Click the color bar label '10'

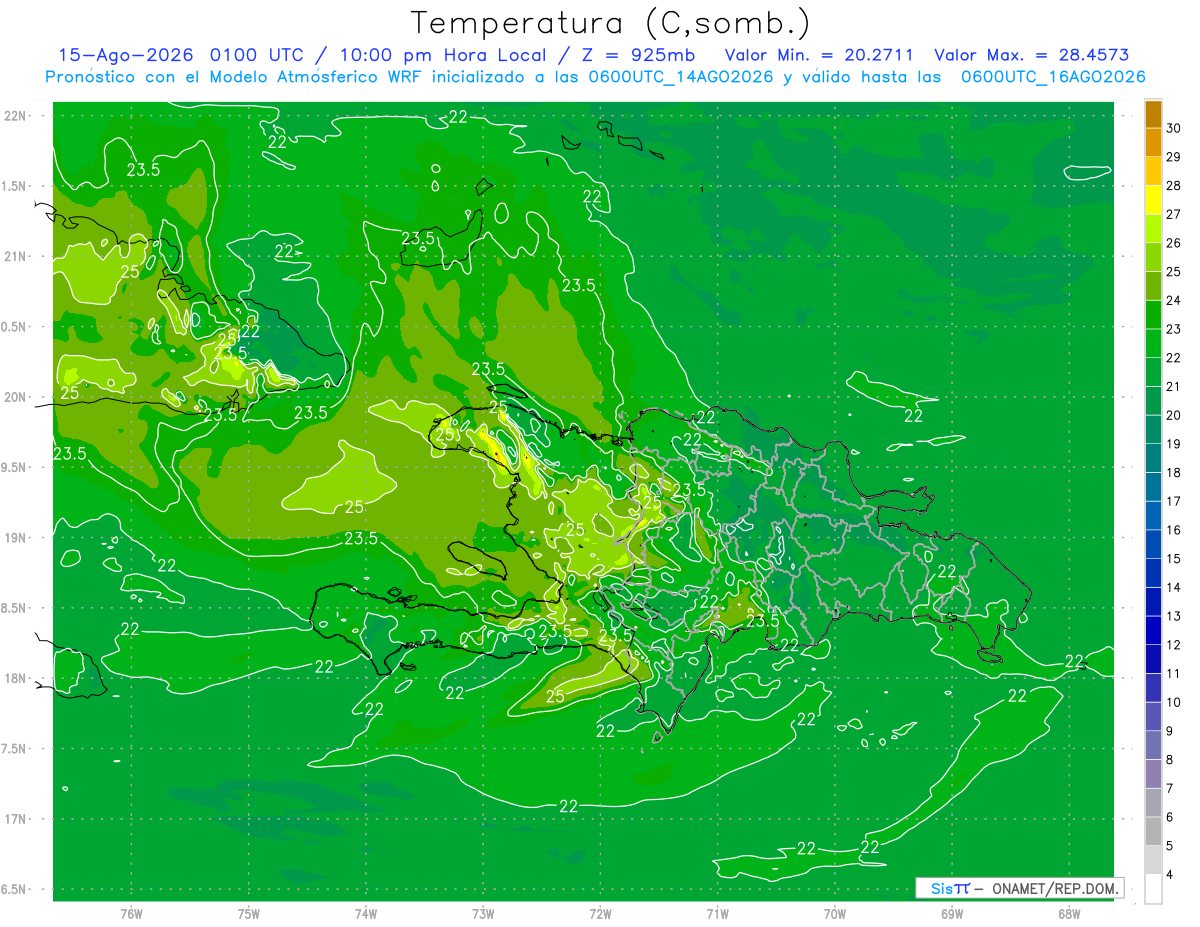pos(1174,703)
